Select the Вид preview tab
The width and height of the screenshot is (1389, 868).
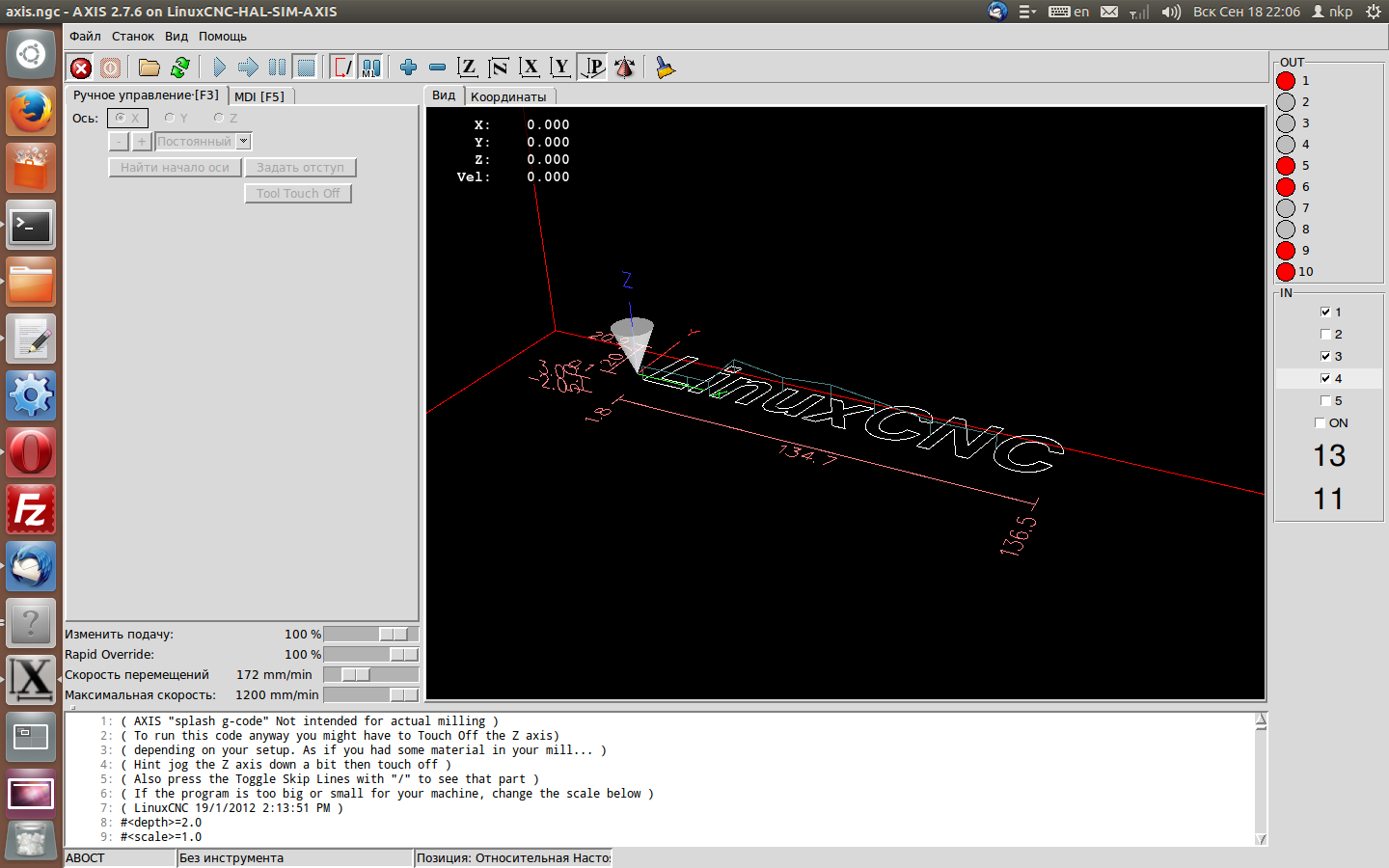pos(444,95)
